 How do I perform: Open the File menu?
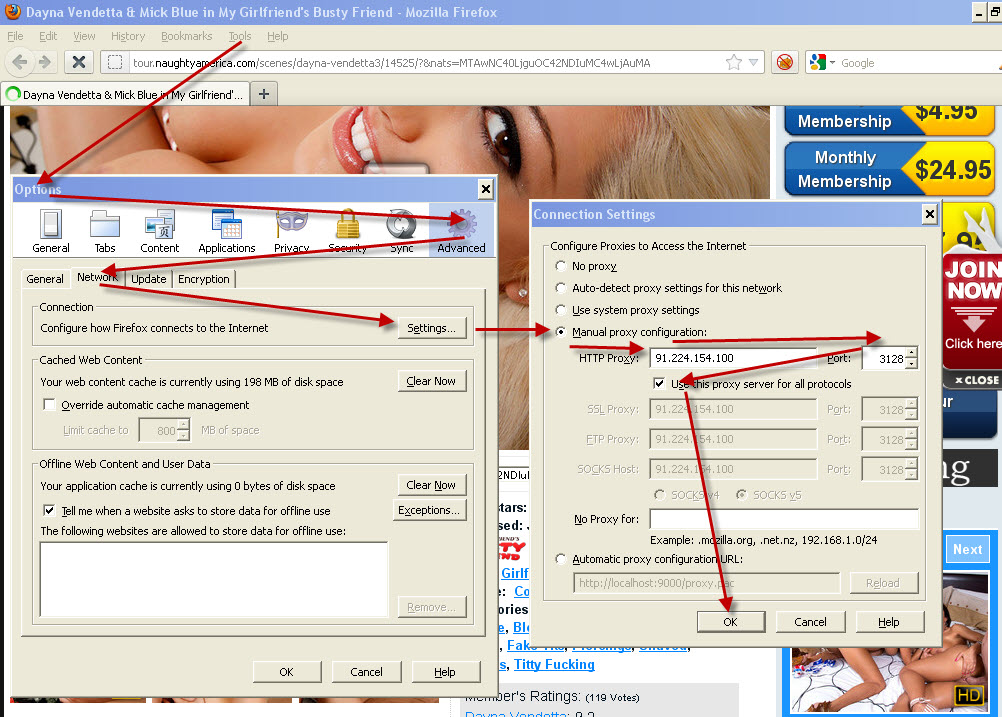[x=15, y=36]
